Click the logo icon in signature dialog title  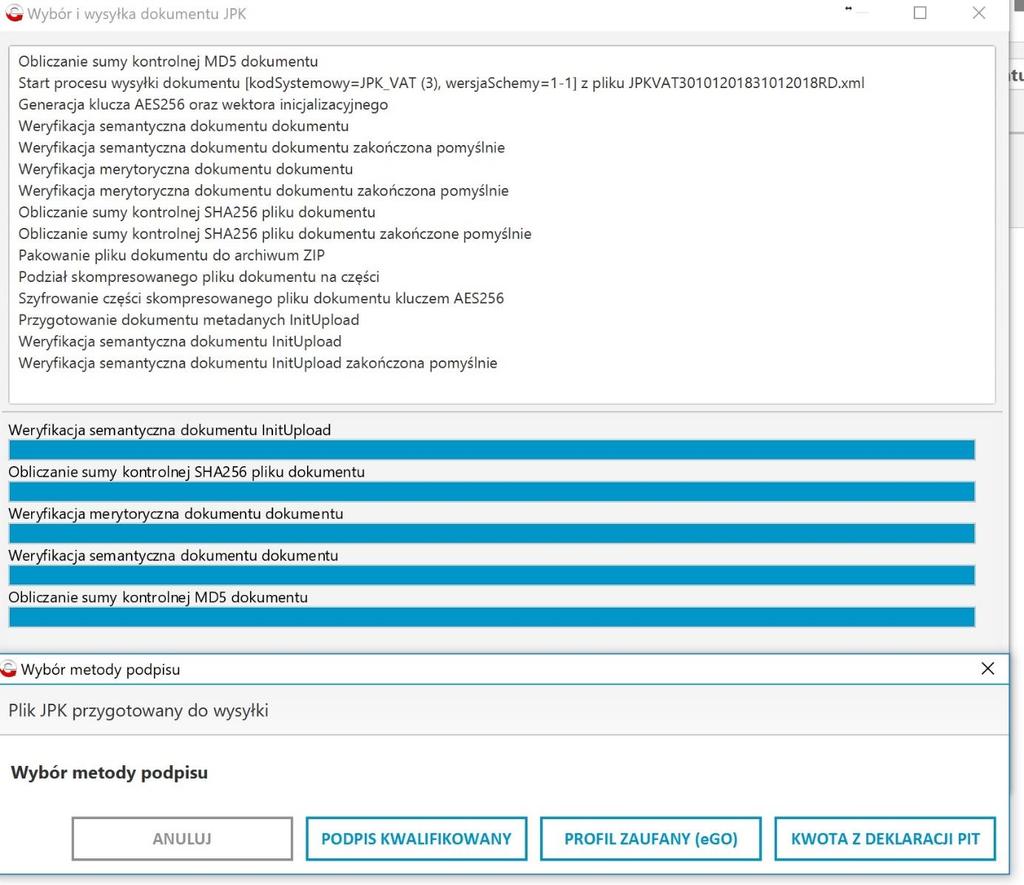click(8, 669)
